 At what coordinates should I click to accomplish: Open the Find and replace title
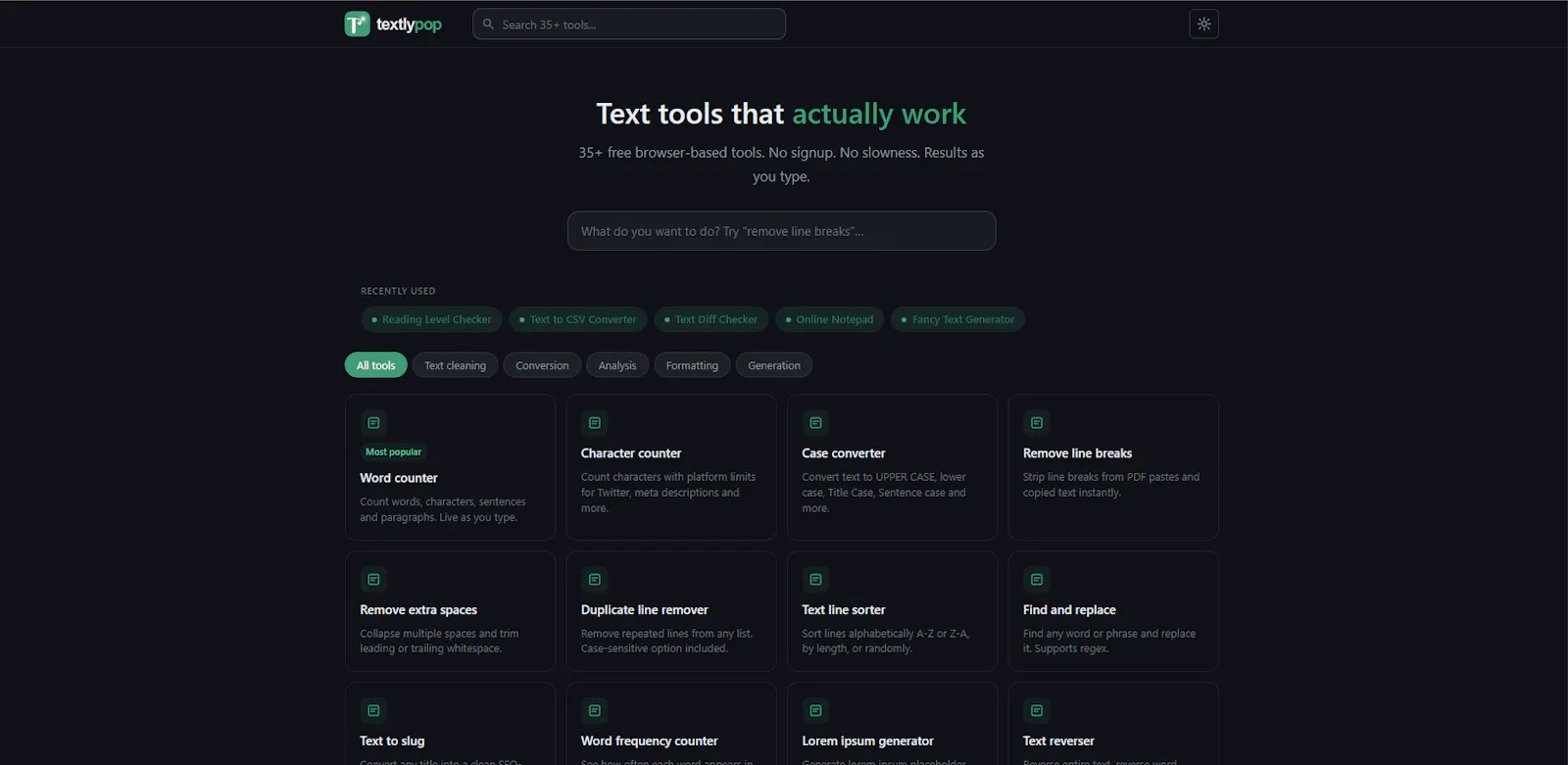1069,610
